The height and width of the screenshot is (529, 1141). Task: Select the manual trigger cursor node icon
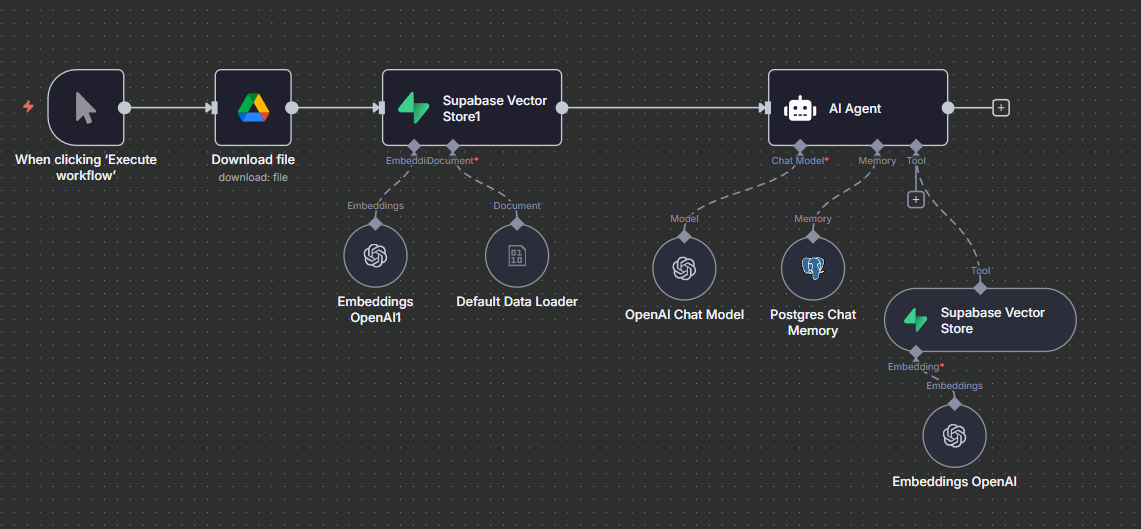point(86,107)
